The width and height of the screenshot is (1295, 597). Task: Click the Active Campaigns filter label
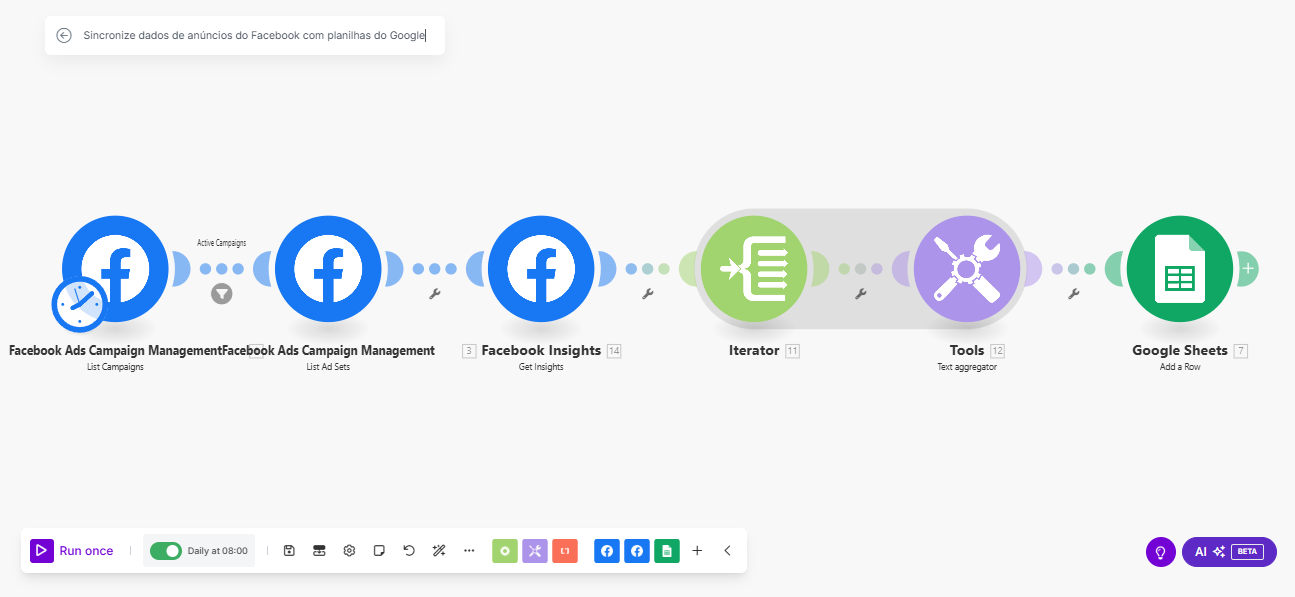point(222,243)
